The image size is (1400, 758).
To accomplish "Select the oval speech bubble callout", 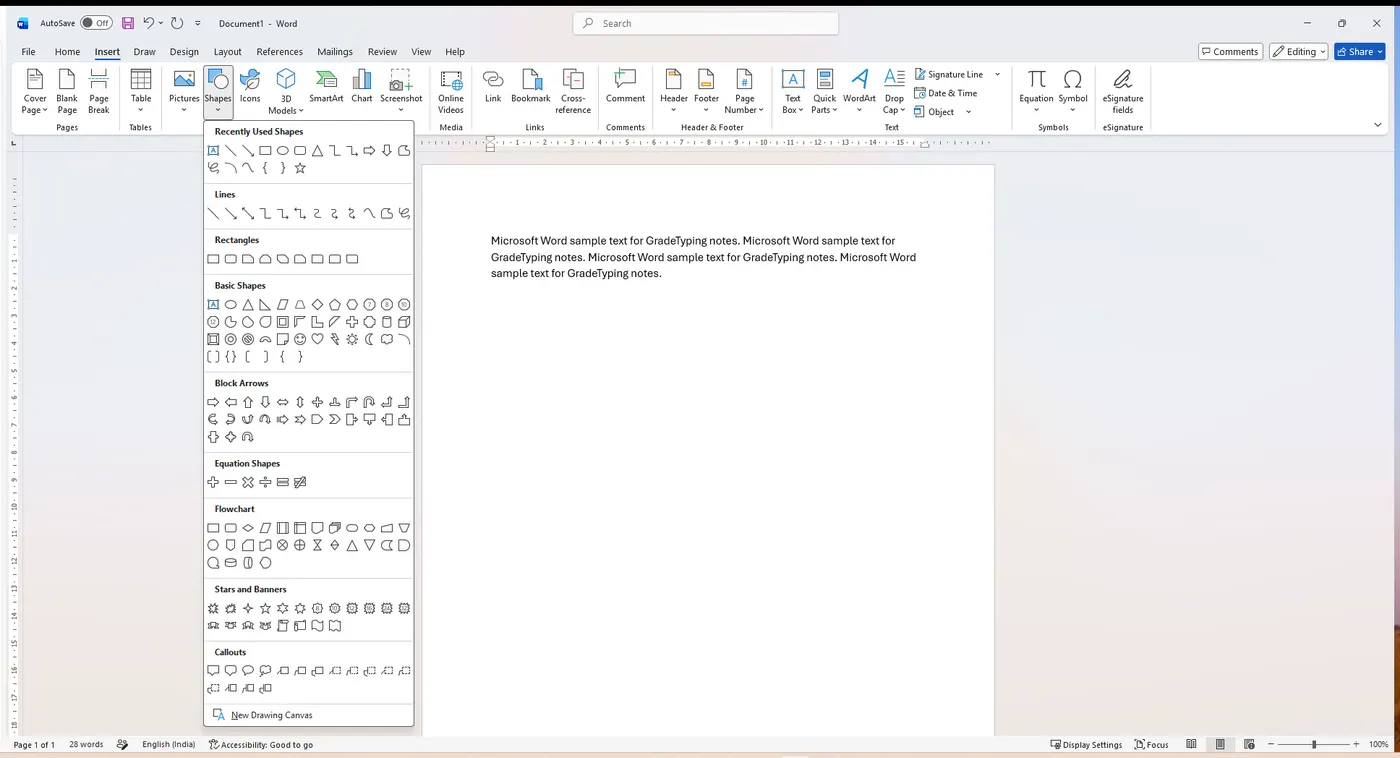I will point(248,671).
